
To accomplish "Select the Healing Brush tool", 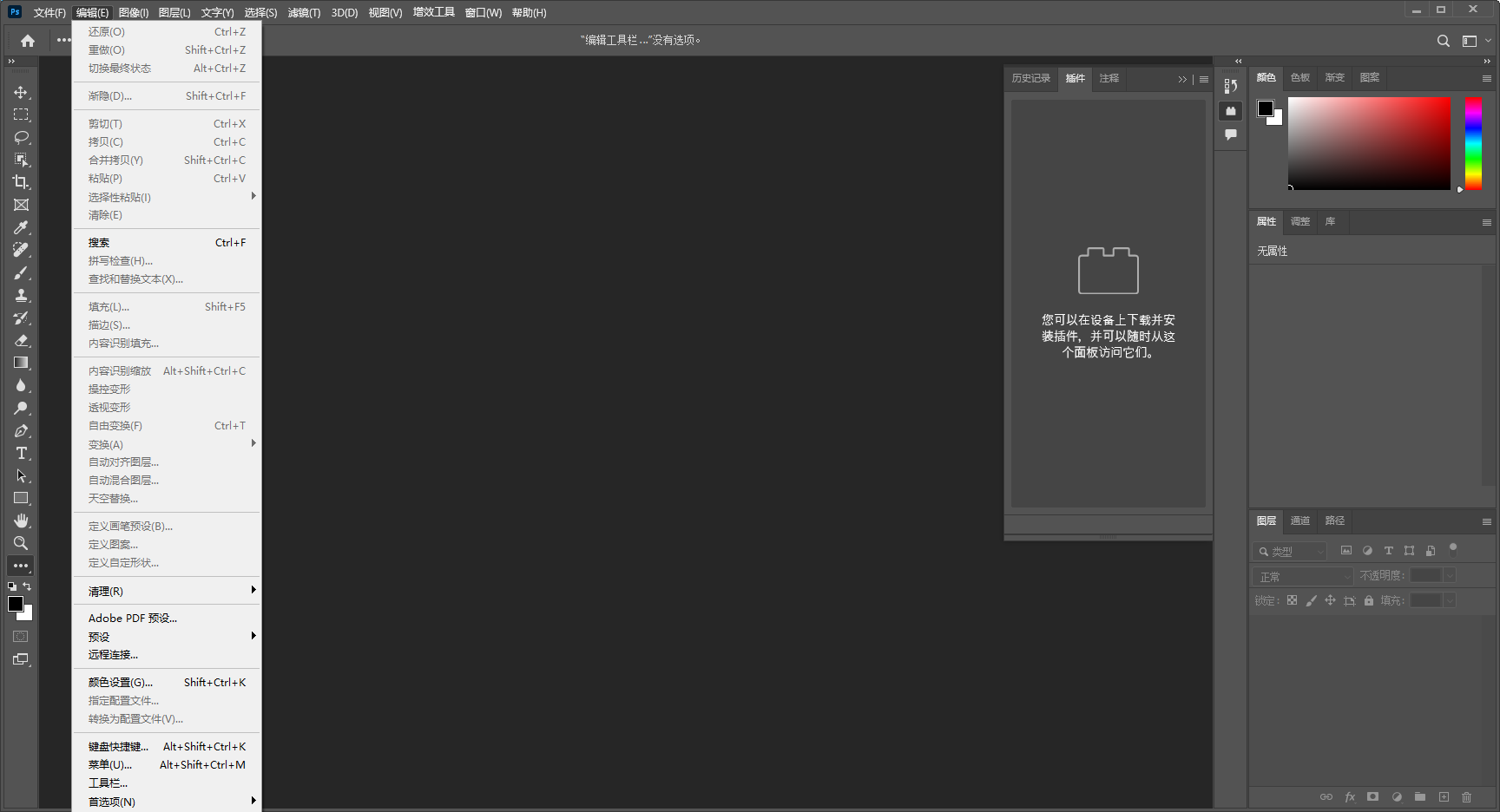I will [22, 251].
